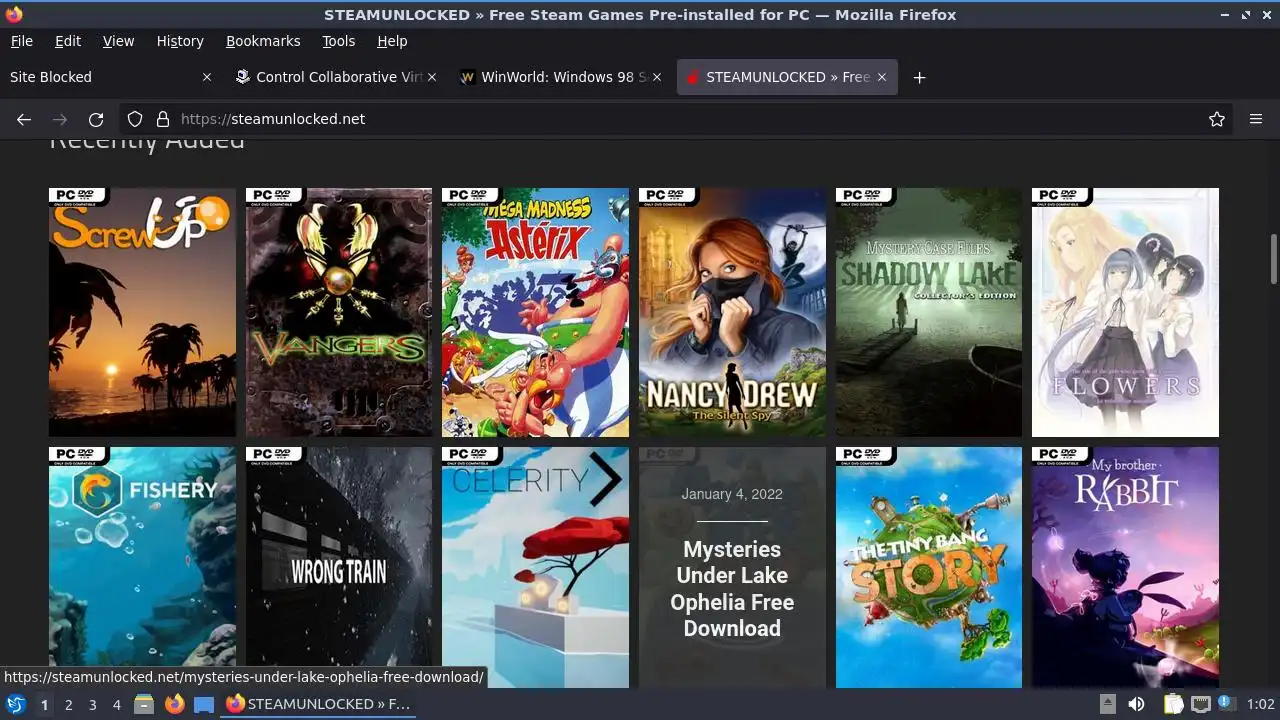This screenshot has width=1280, height=720.
Task: Launch Firefox from the panel quick launcher
Action: click(174, 704)
